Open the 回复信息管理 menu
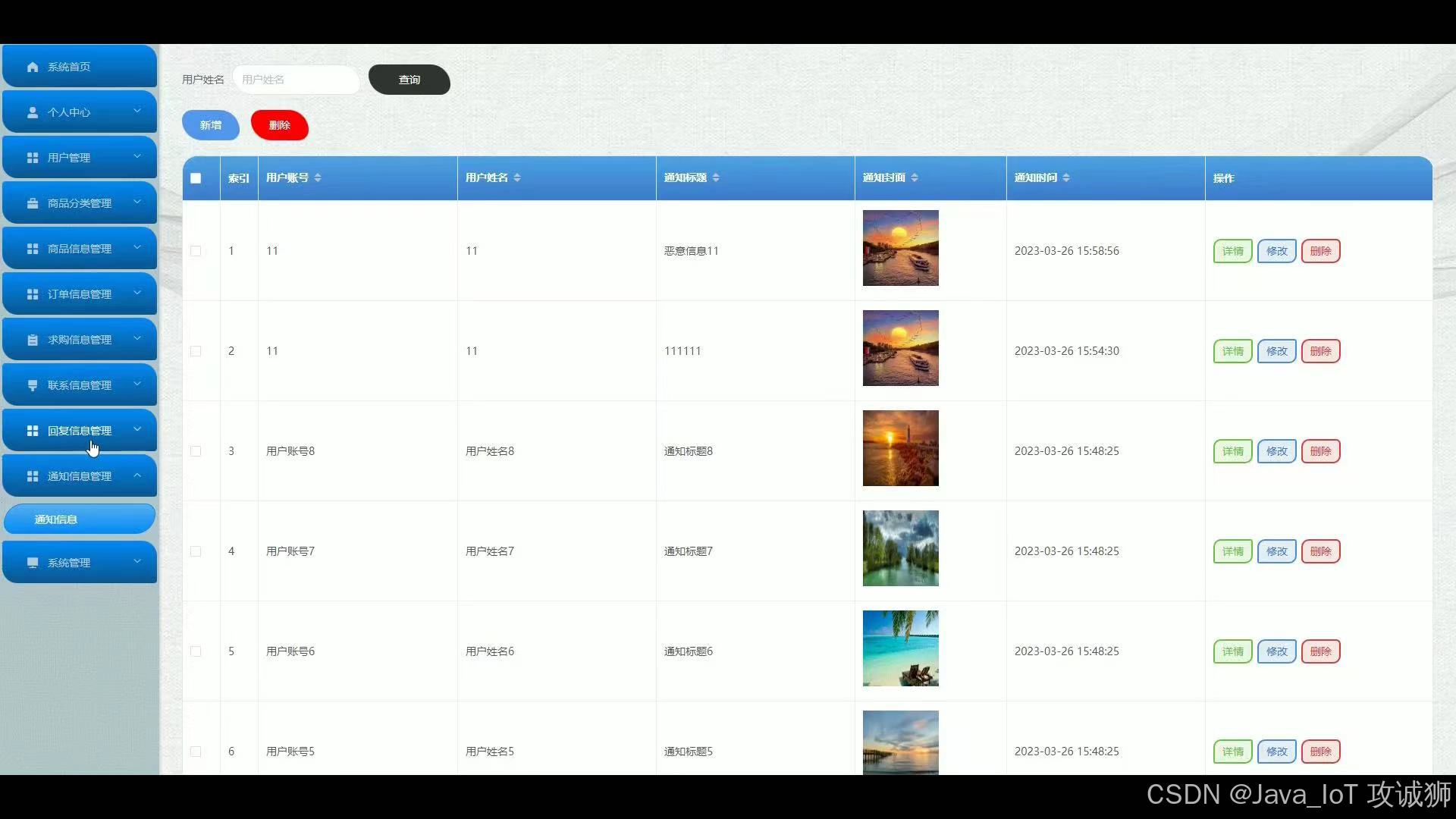Image resolution: width=1456 pixels, height=819 pixels. 79,431
